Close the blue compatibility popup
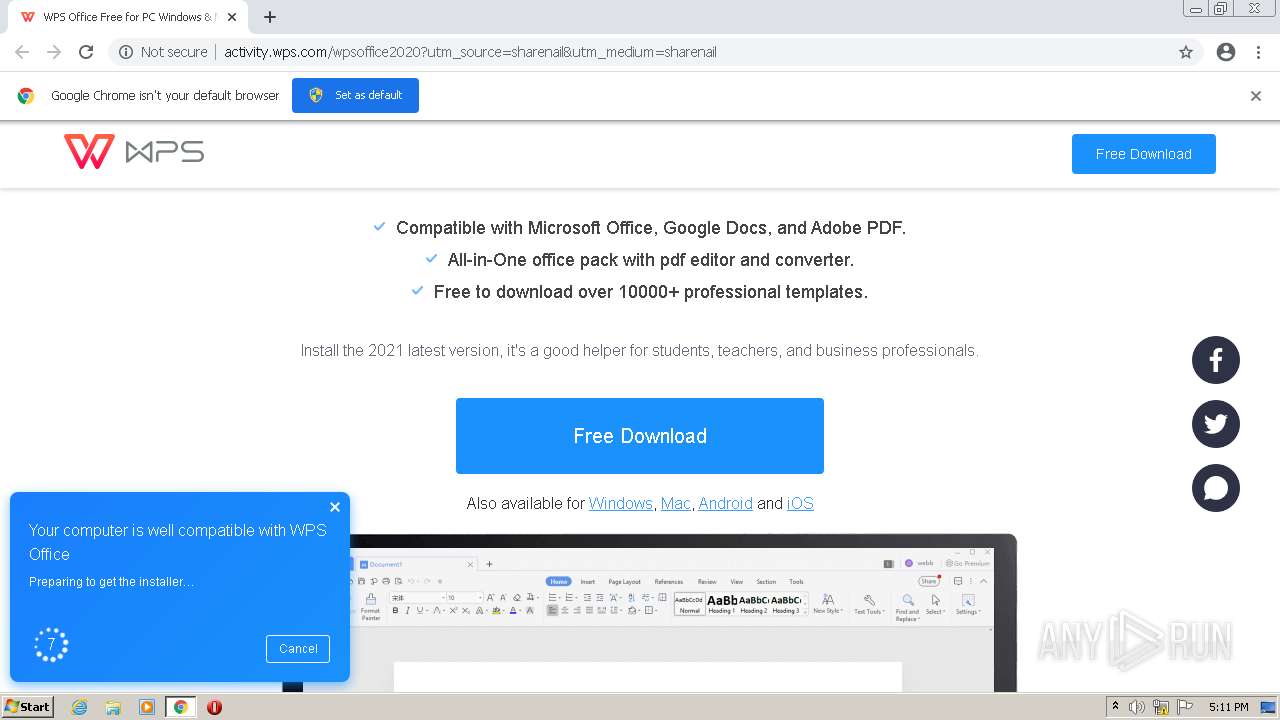Image resolution: width=1280 pixels, height=720 pixels. coord(335,507)
